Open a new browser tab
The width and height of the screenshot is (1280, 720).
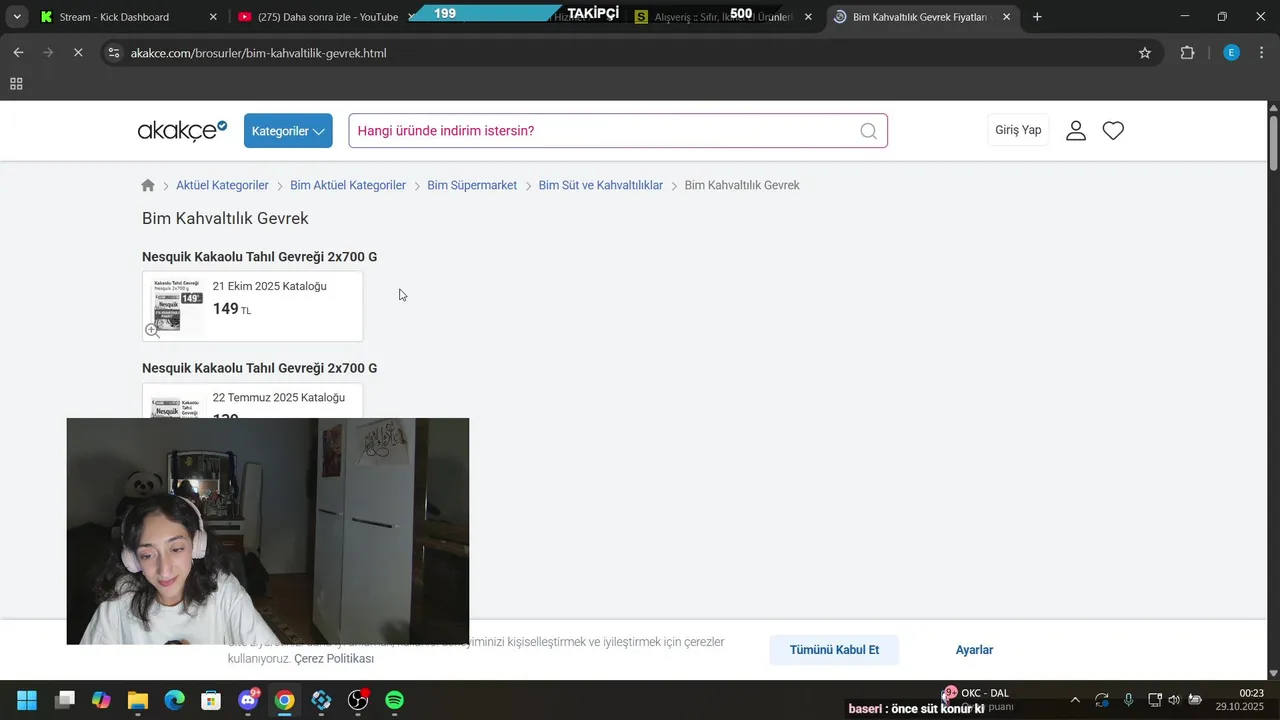[x=1037, y=17]
